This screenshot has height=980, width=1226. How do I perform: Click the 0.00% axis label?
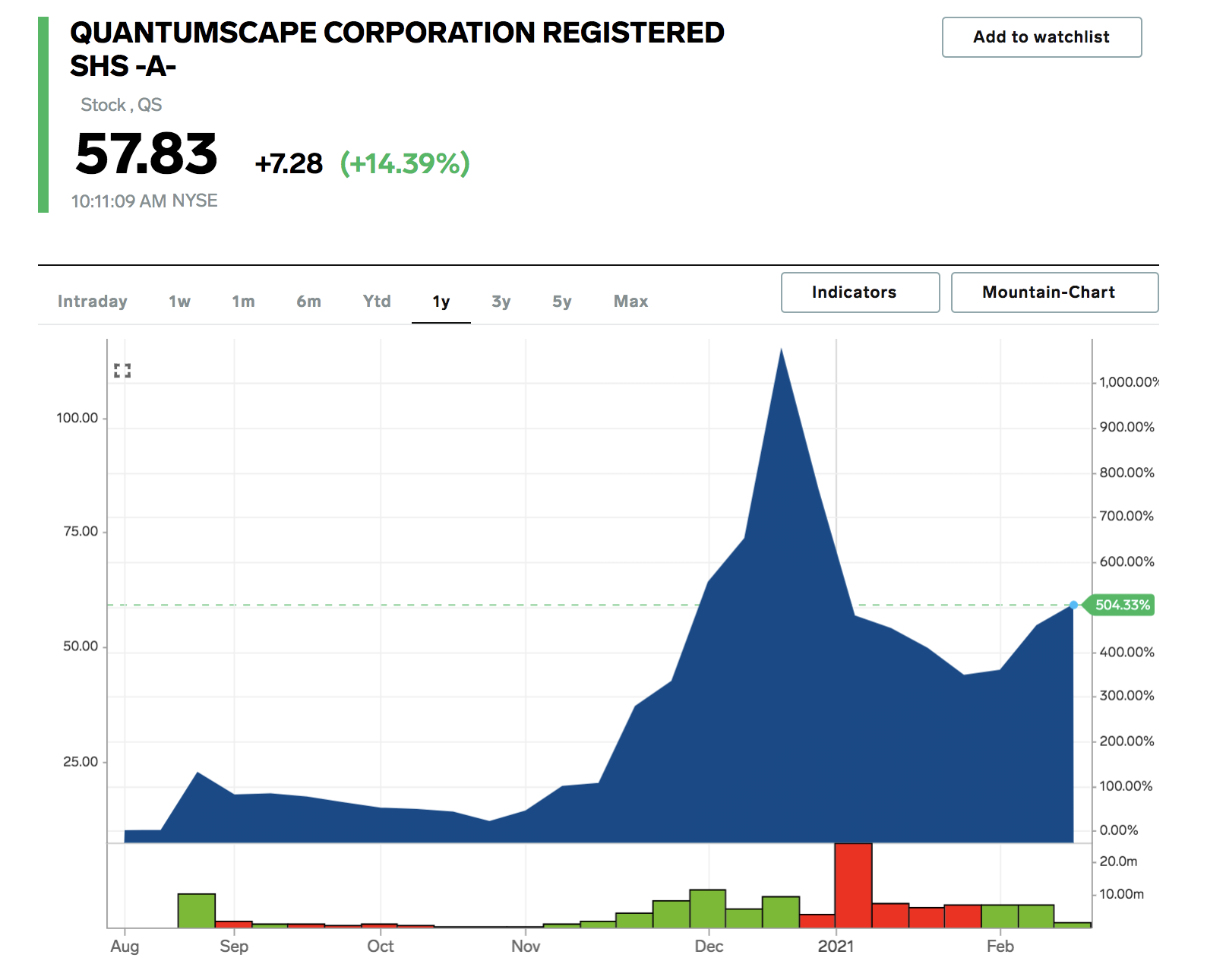point(1119,830)
